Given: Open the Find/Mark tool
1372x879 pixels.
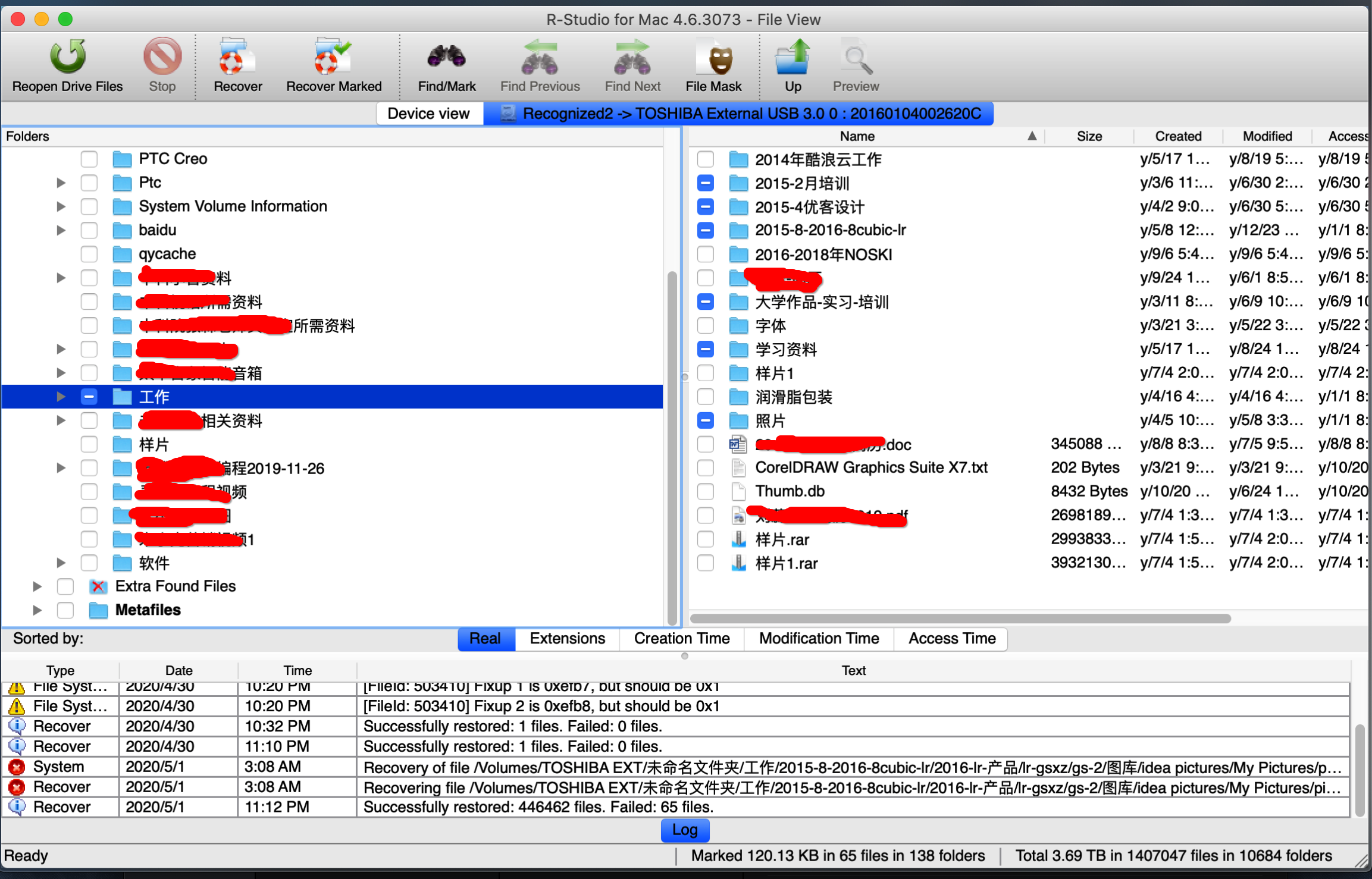Looking at the screenshot, I should (446, 59).
